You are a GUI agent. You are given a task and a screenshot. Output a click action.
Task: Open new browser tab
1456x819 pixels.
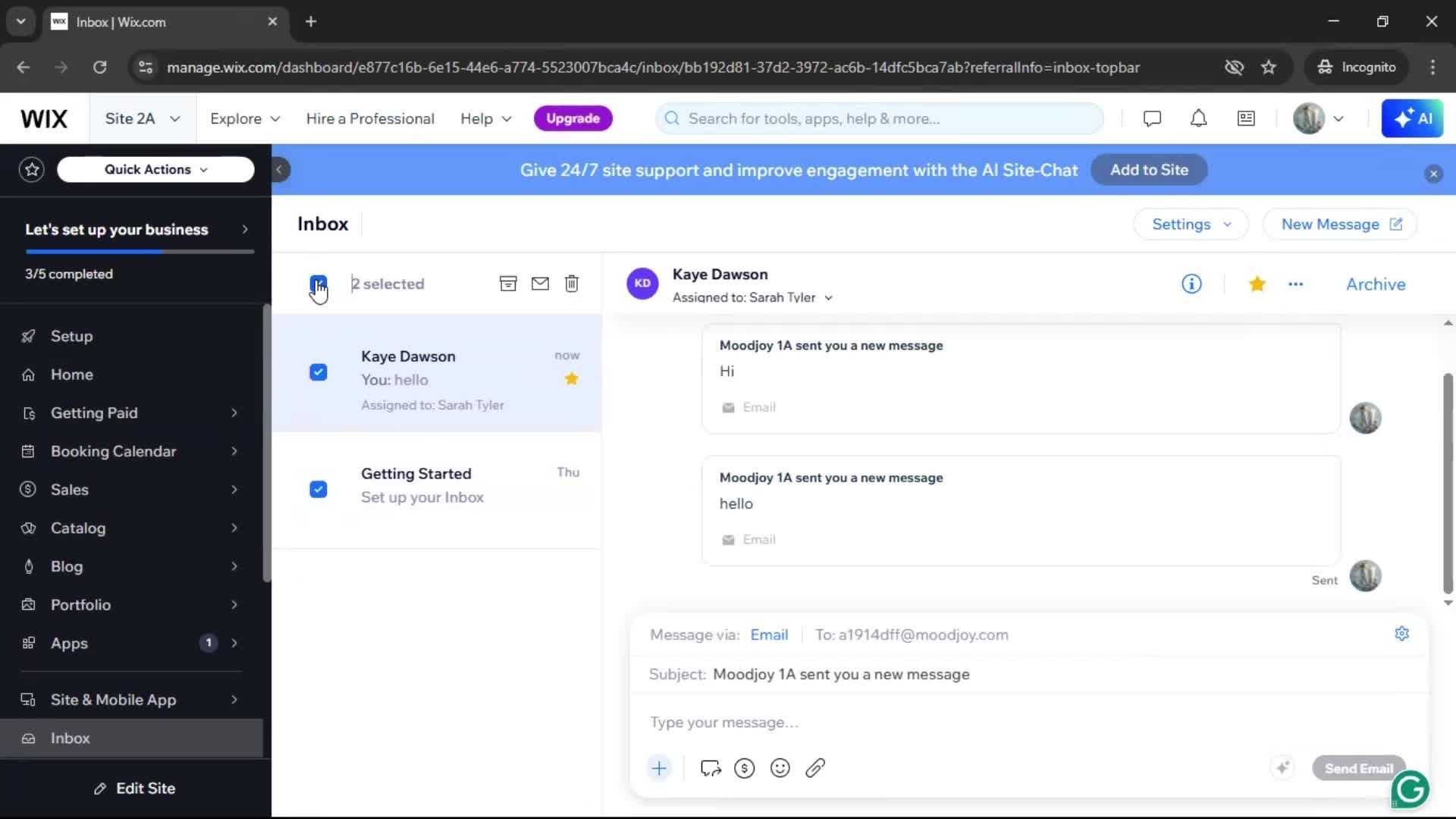[x=311, y=21]
